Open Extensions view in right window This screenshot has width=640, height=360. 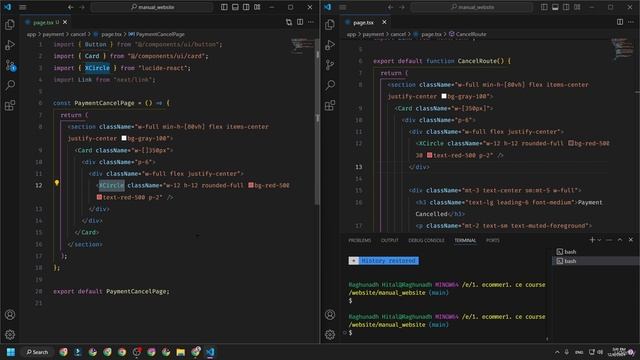pos(330,105)
